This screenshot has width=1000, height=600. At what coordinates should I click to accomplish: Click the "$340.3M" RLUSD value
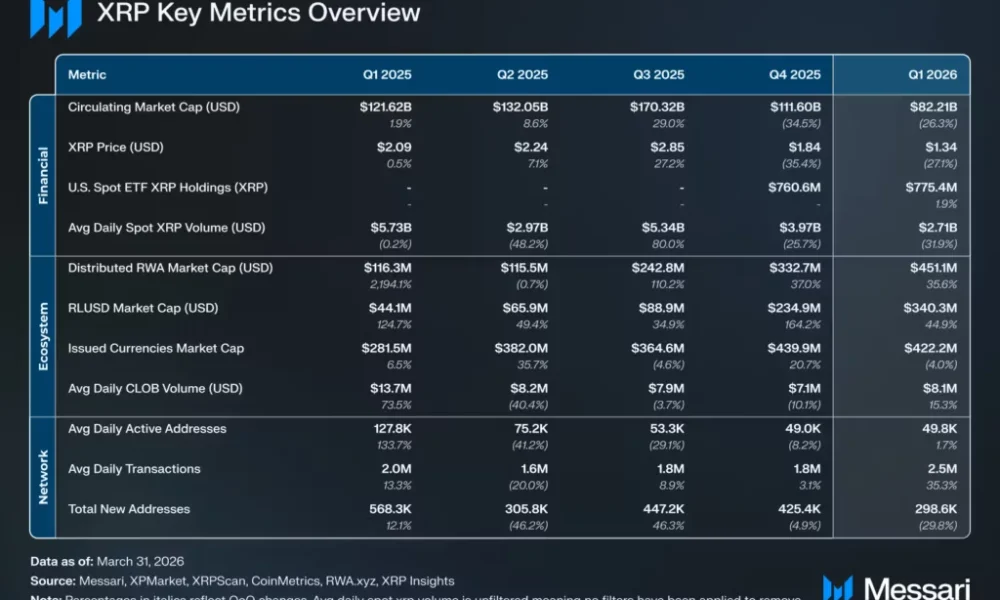(x=930, y=308)
